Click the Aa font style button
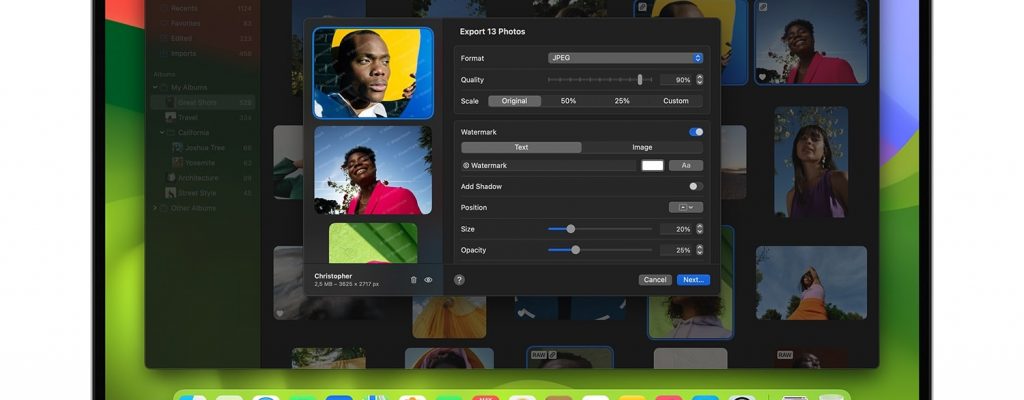The image size is (1024, 400). tap(686, 165)
